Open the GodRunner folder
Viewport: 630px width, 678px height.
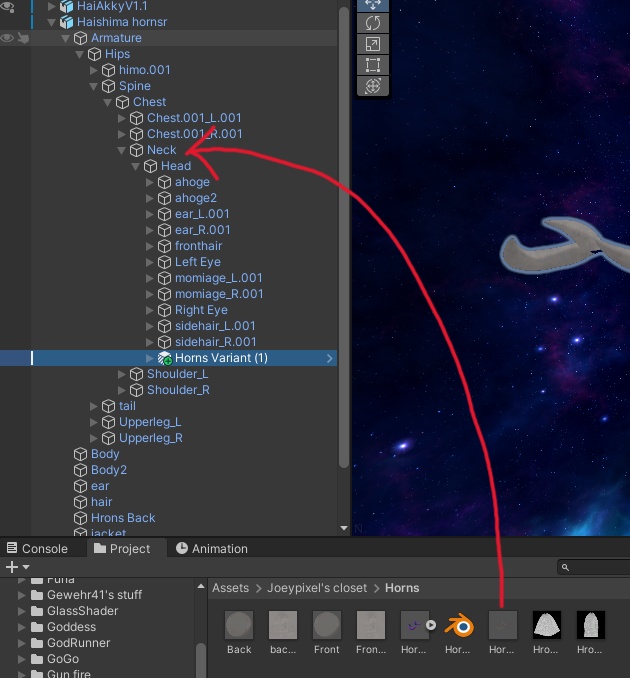(x=78, y=643)
